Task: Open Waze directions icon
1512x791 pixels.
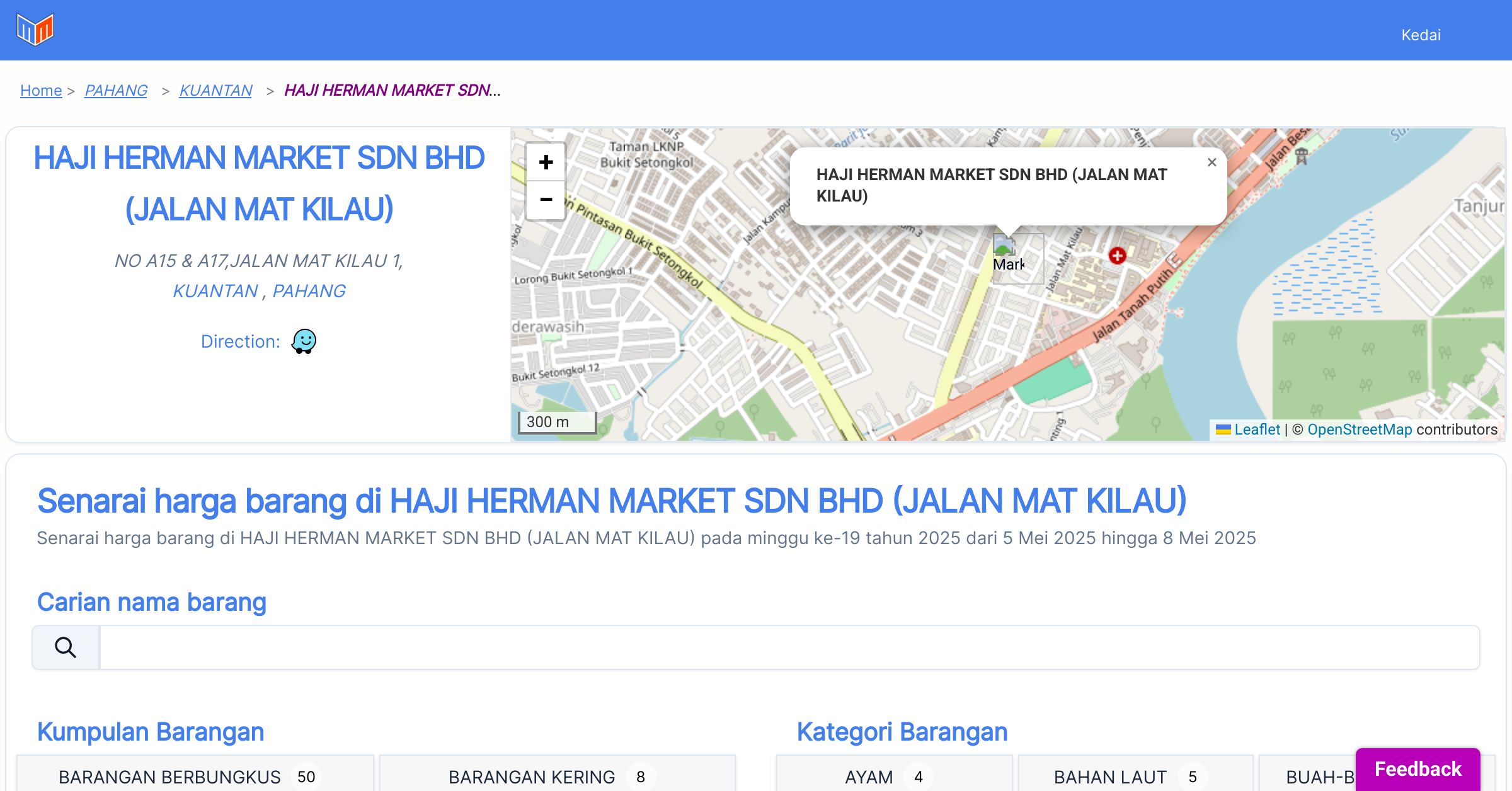Action: pos(304,341)
